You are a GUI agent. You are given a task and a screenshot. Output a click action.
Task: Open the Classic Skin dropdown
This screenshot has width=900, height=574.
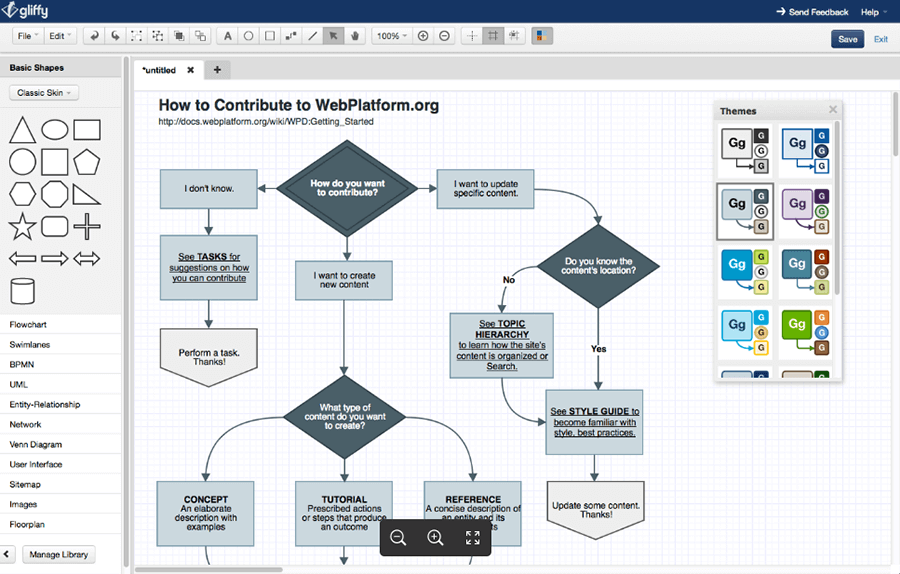coord(44,92)
